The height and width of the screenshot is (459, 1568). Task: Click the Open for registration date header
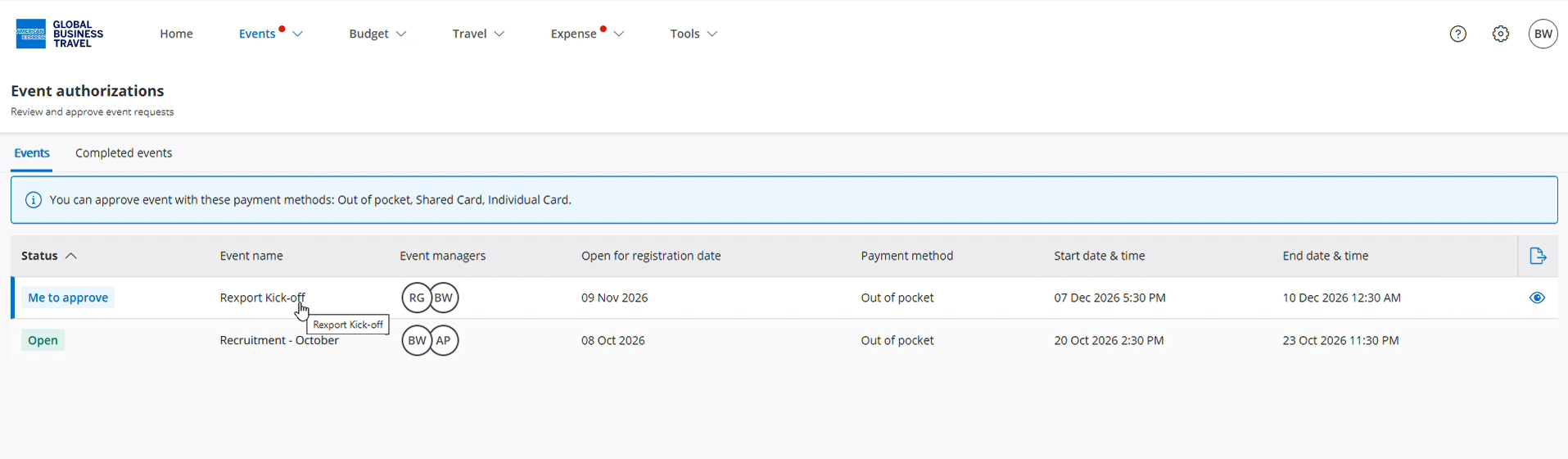(x=651, y=256)
